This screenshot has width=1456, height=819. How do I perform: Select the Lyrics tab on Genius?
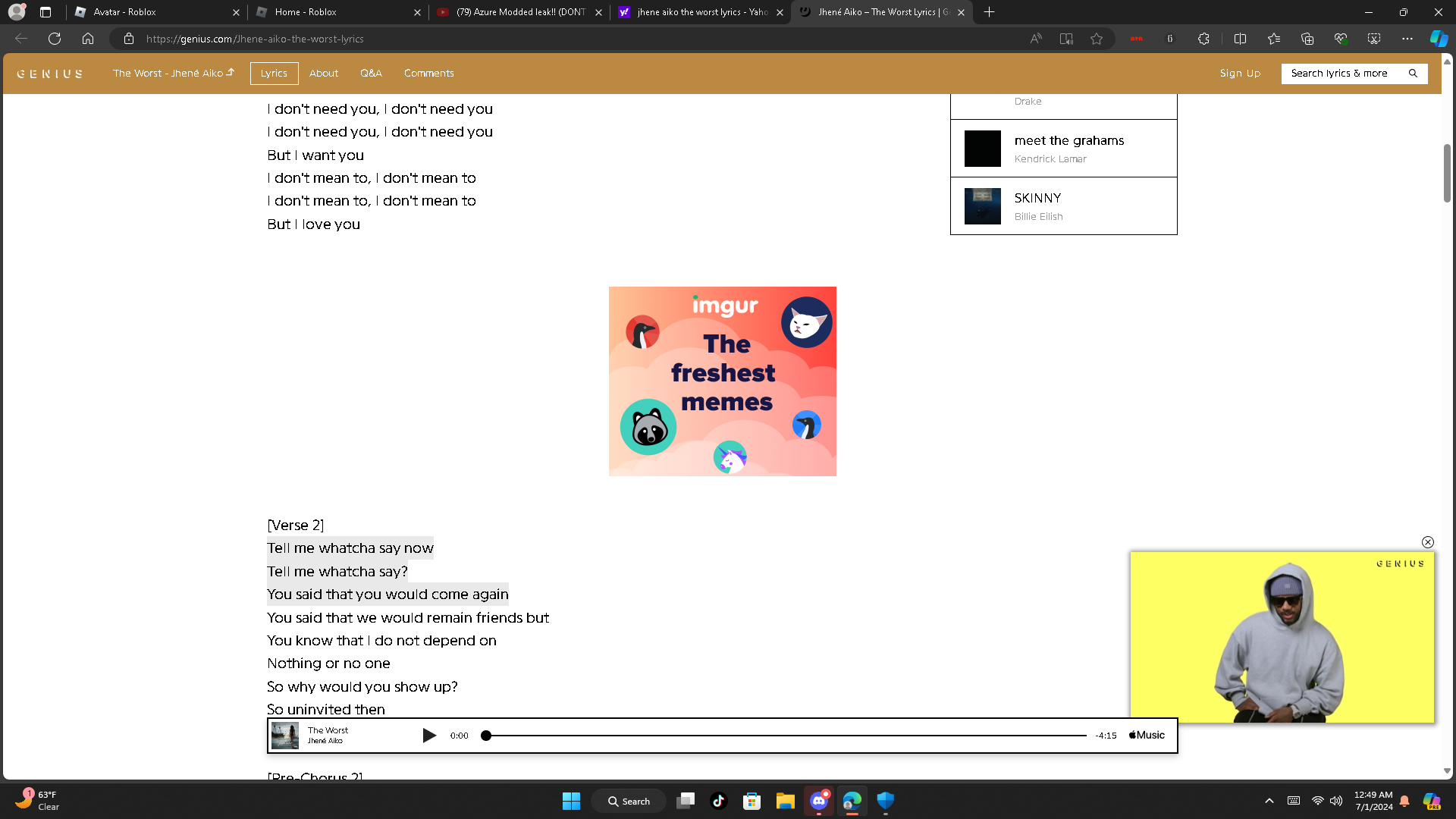tap(274, 74)
